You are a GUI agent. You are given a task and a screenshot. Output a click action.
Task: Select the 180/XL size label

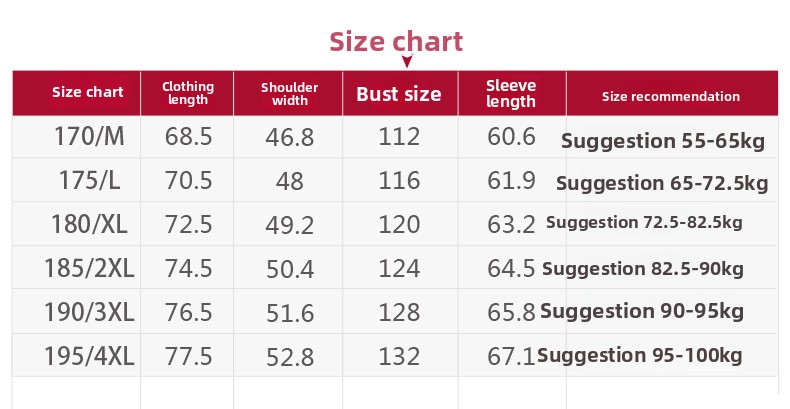89,224
